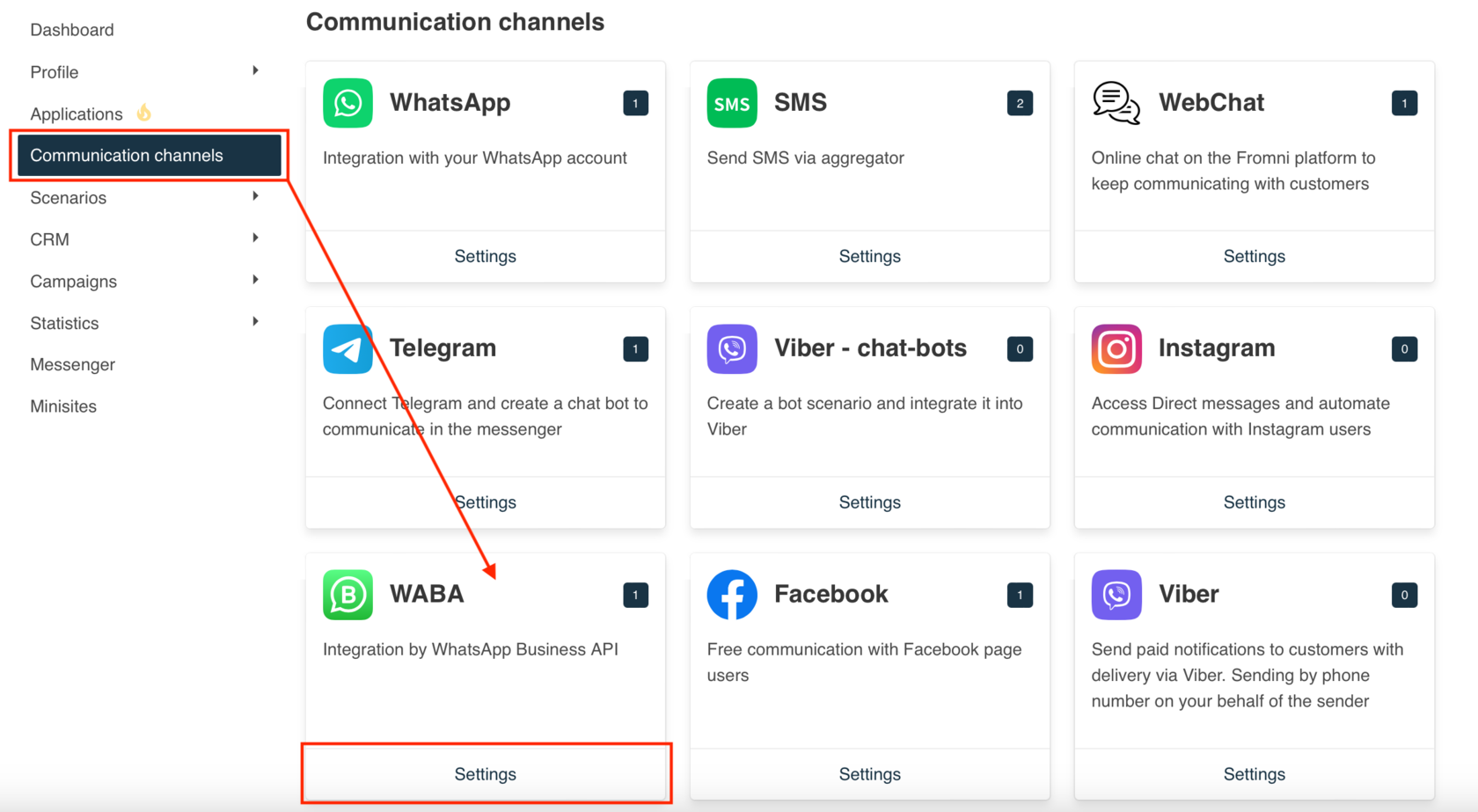Click the WABA channel icon

pyautogui.click(x=347, y=595)
